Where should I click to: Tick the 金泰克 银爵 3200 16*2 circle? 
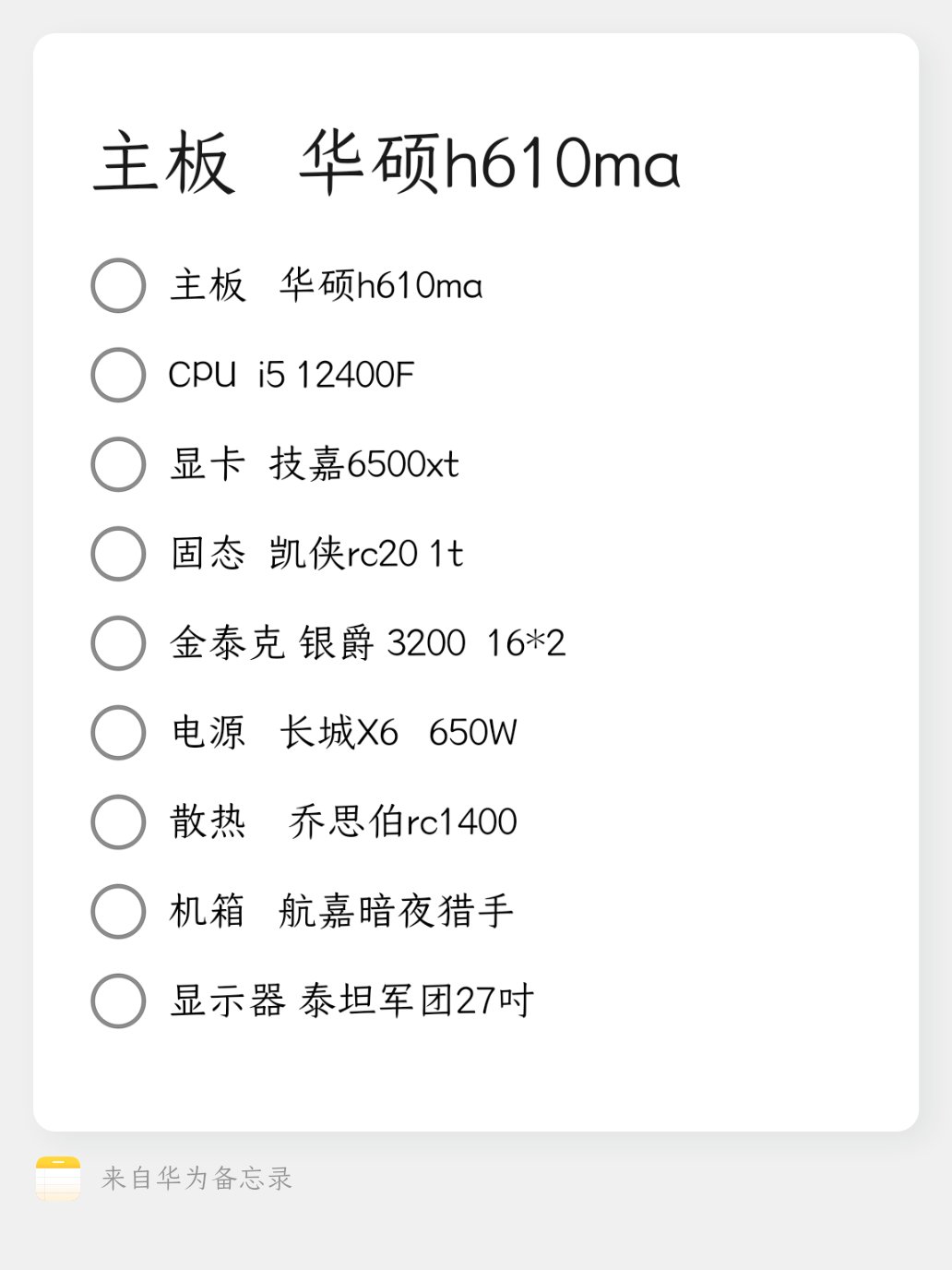(x=118, y=643)
